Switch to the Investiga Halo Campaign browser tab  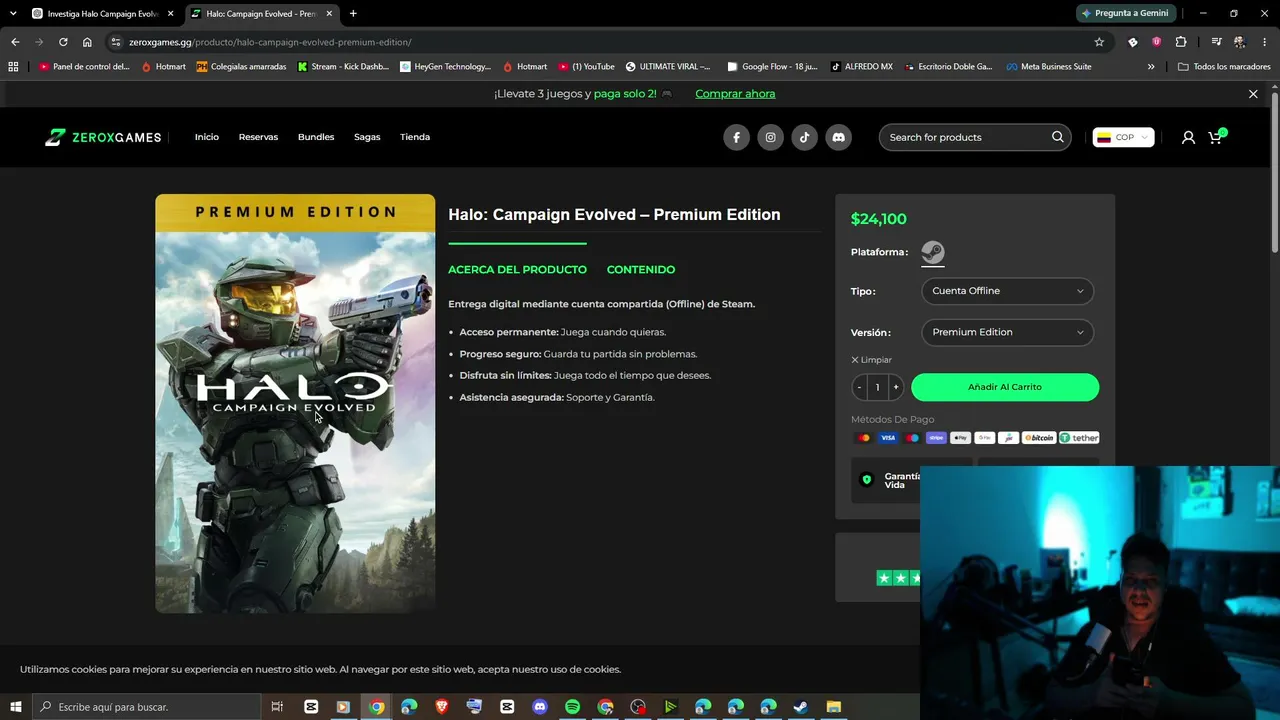coord(103,14)
